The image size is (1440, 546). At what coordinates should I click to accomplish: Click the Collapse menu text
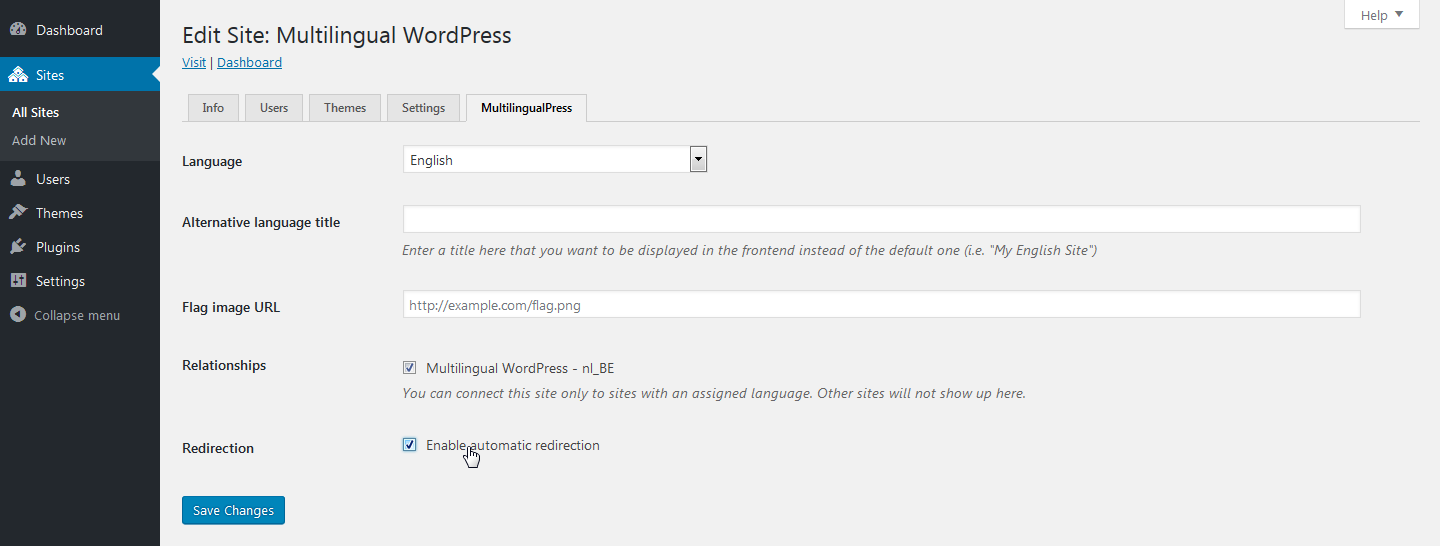[77, 315]
